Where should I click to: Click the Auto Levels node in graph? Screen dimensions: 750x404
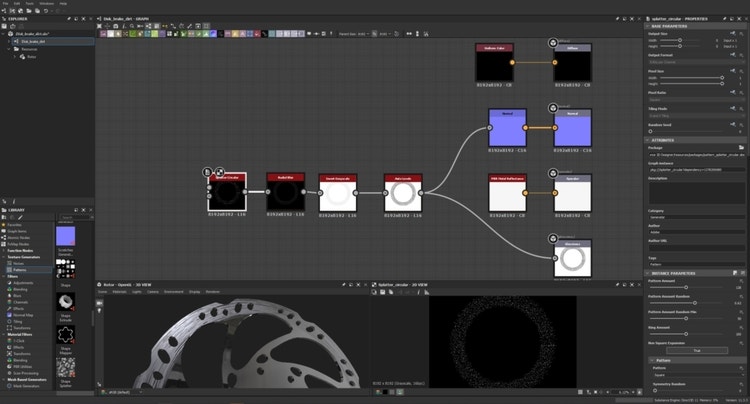(x=403, y=191)
